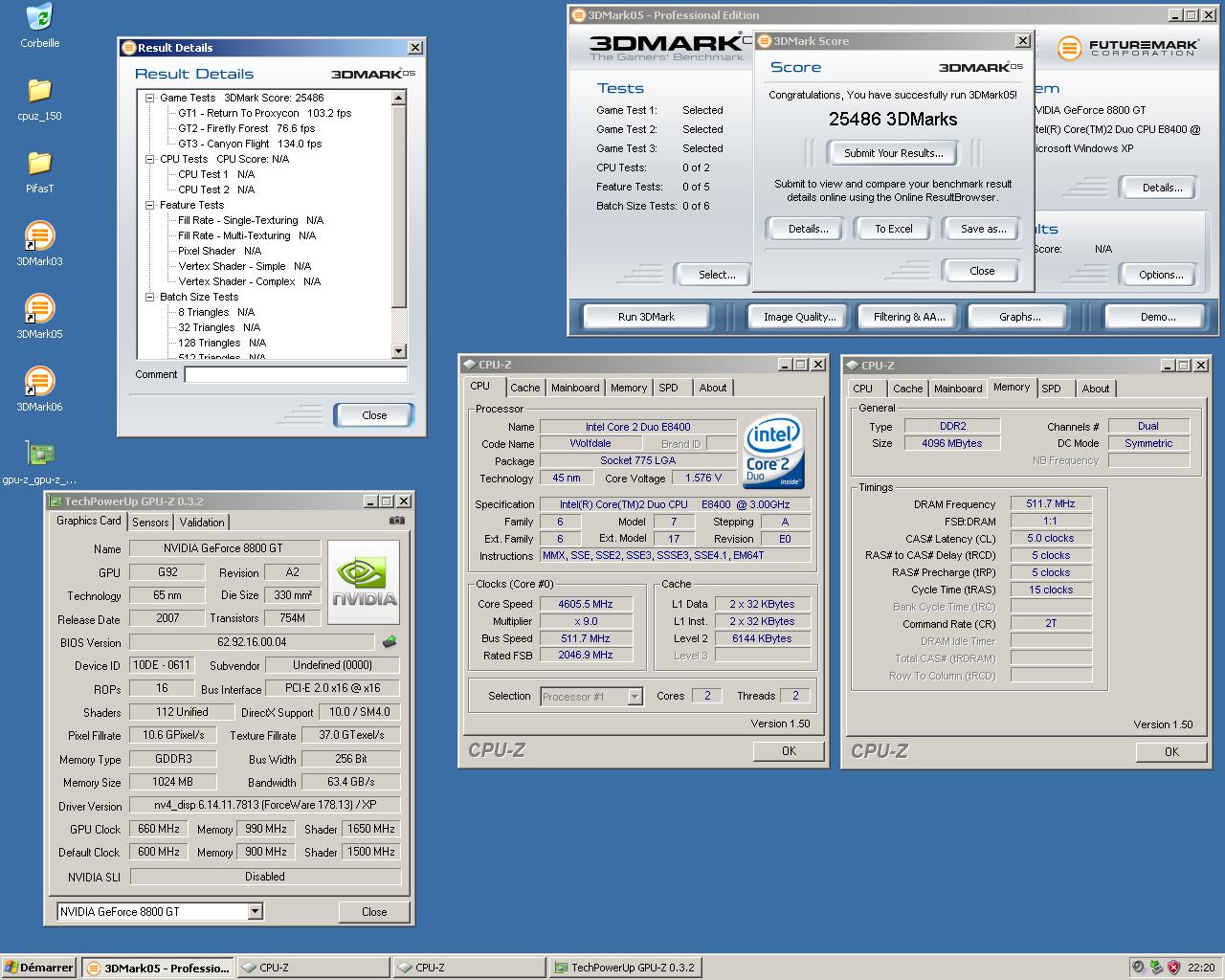The height and width of the screenshot is (980, 1225).
Task: Click the Futuremark Corporation logo
Action: [1127, 48]
